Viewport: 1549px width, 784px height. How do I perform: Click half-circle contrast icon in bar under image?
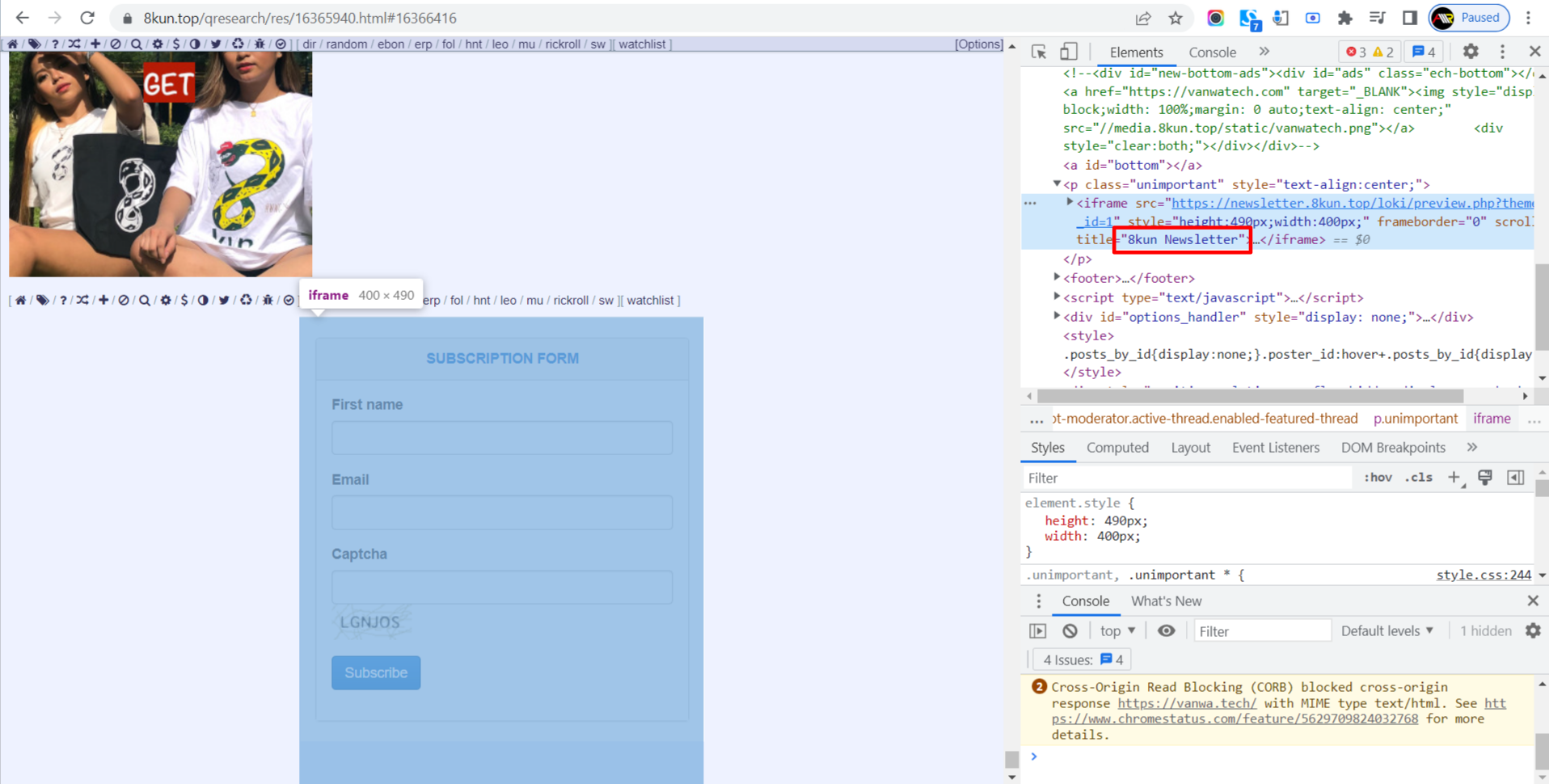tap(203, 301)
